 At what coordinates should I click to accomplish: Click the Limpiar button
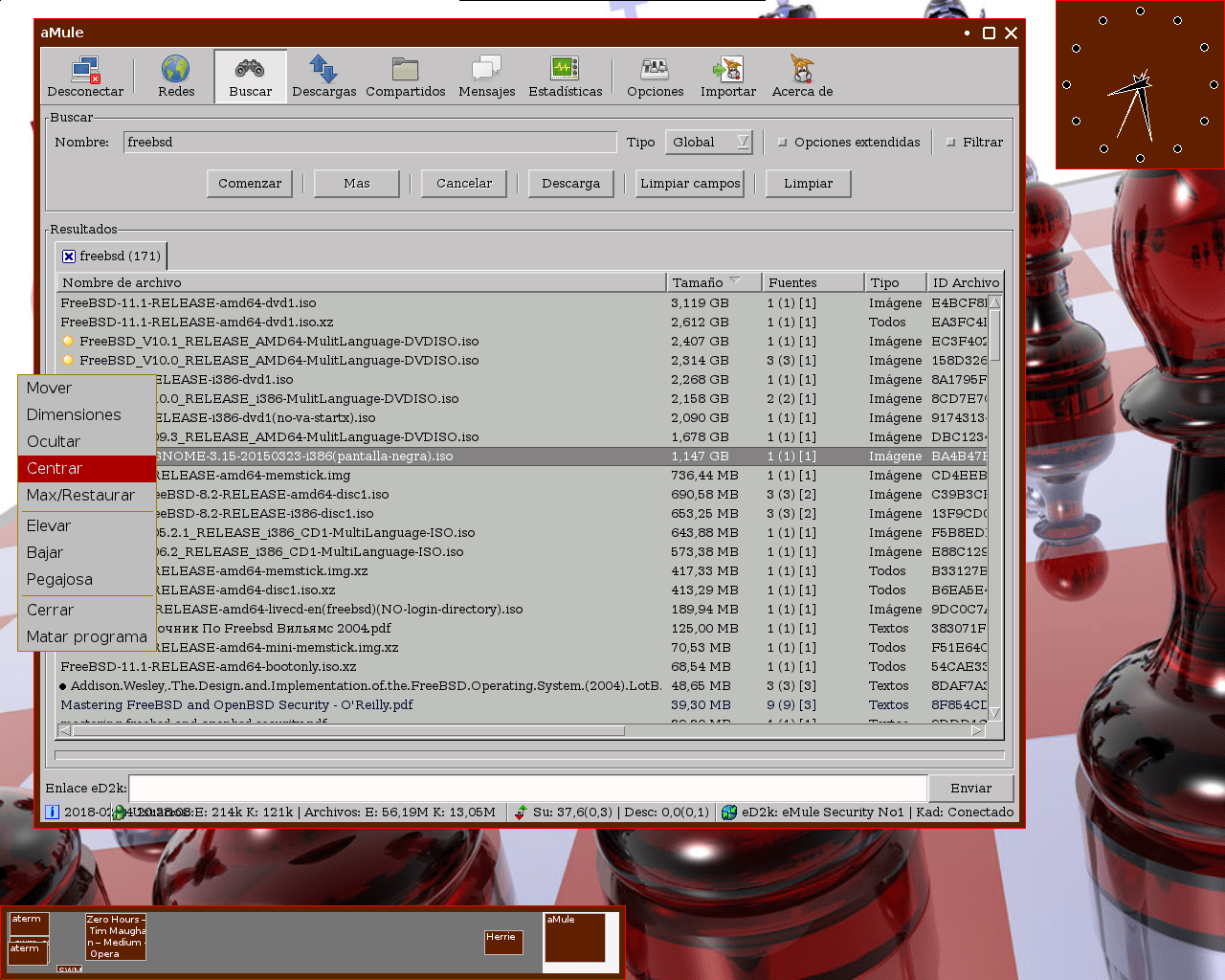pyautogui.click(x=809, y=184)
